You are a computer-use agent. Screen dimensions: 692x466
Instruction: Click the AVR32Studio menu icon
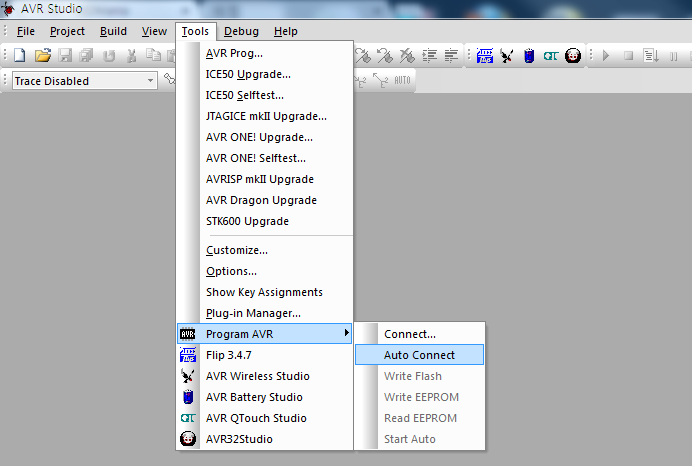pos(188,439)
